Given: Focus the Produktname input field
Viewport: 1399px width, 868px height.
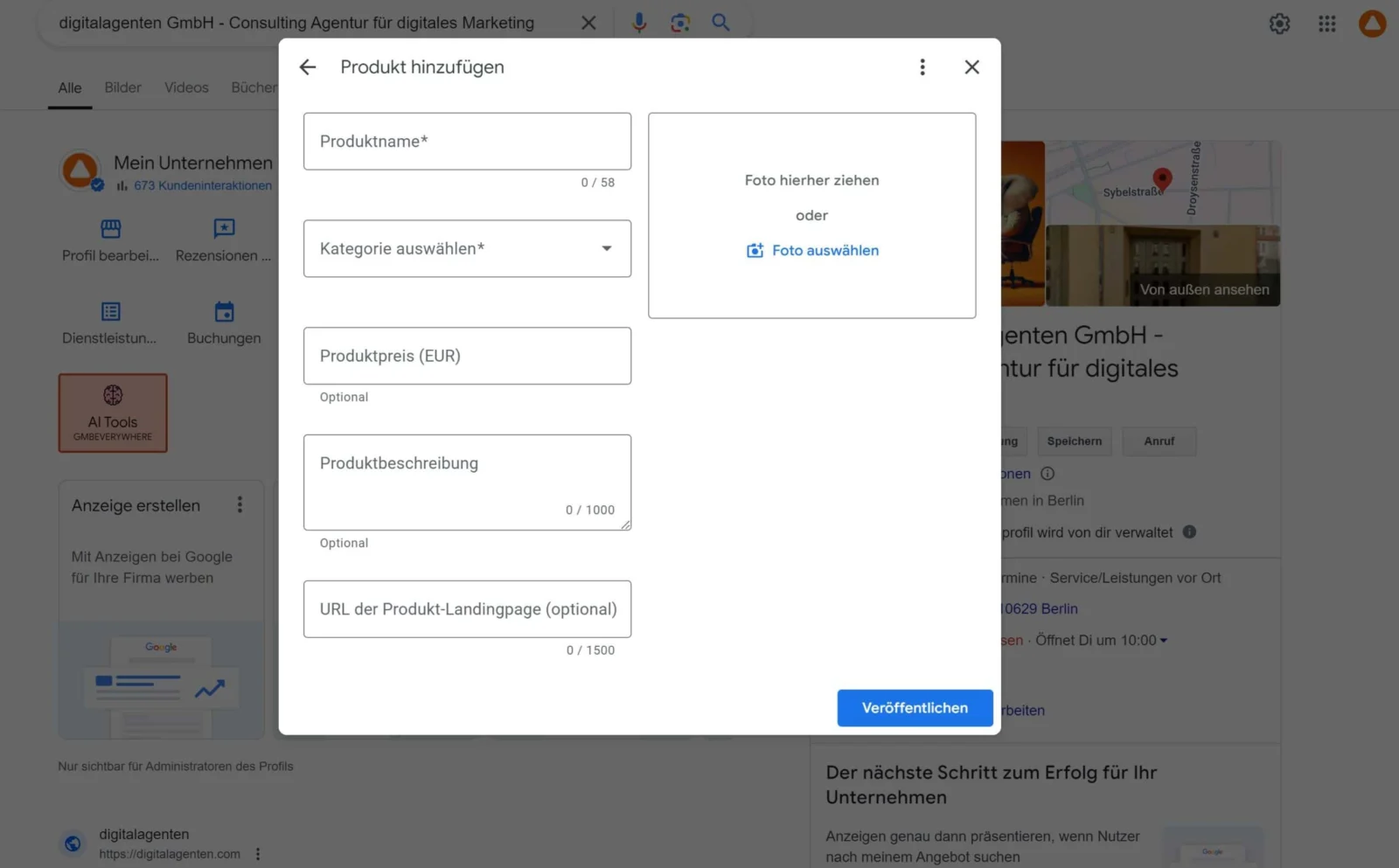Looking at the screenshot, I should (467, 142).
